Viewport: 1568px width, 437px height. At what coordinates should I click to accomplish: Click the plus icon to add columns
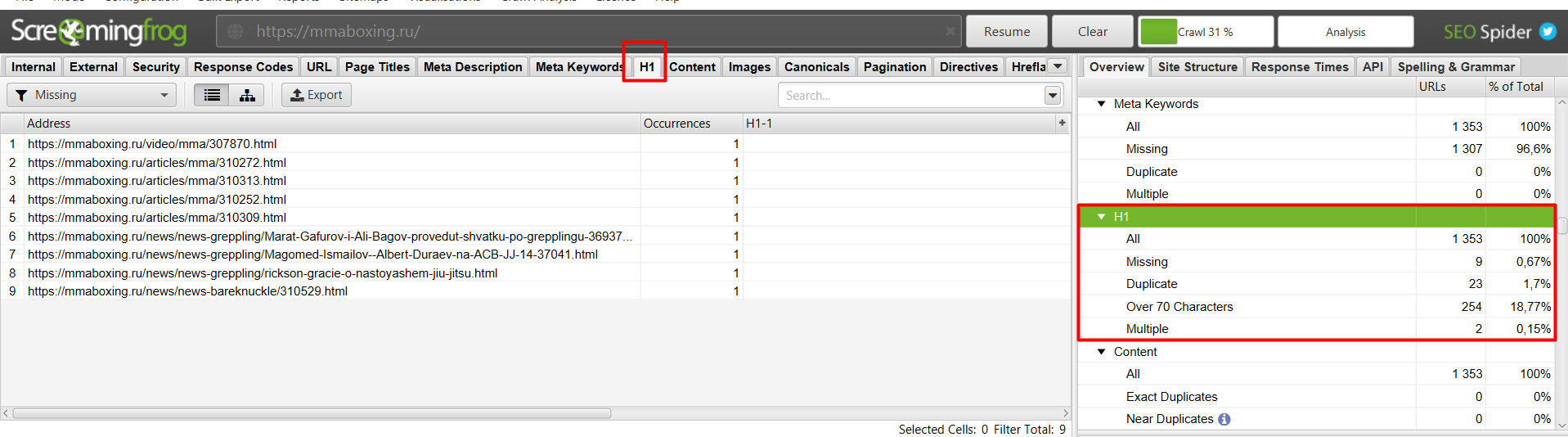coord(1062,123)
